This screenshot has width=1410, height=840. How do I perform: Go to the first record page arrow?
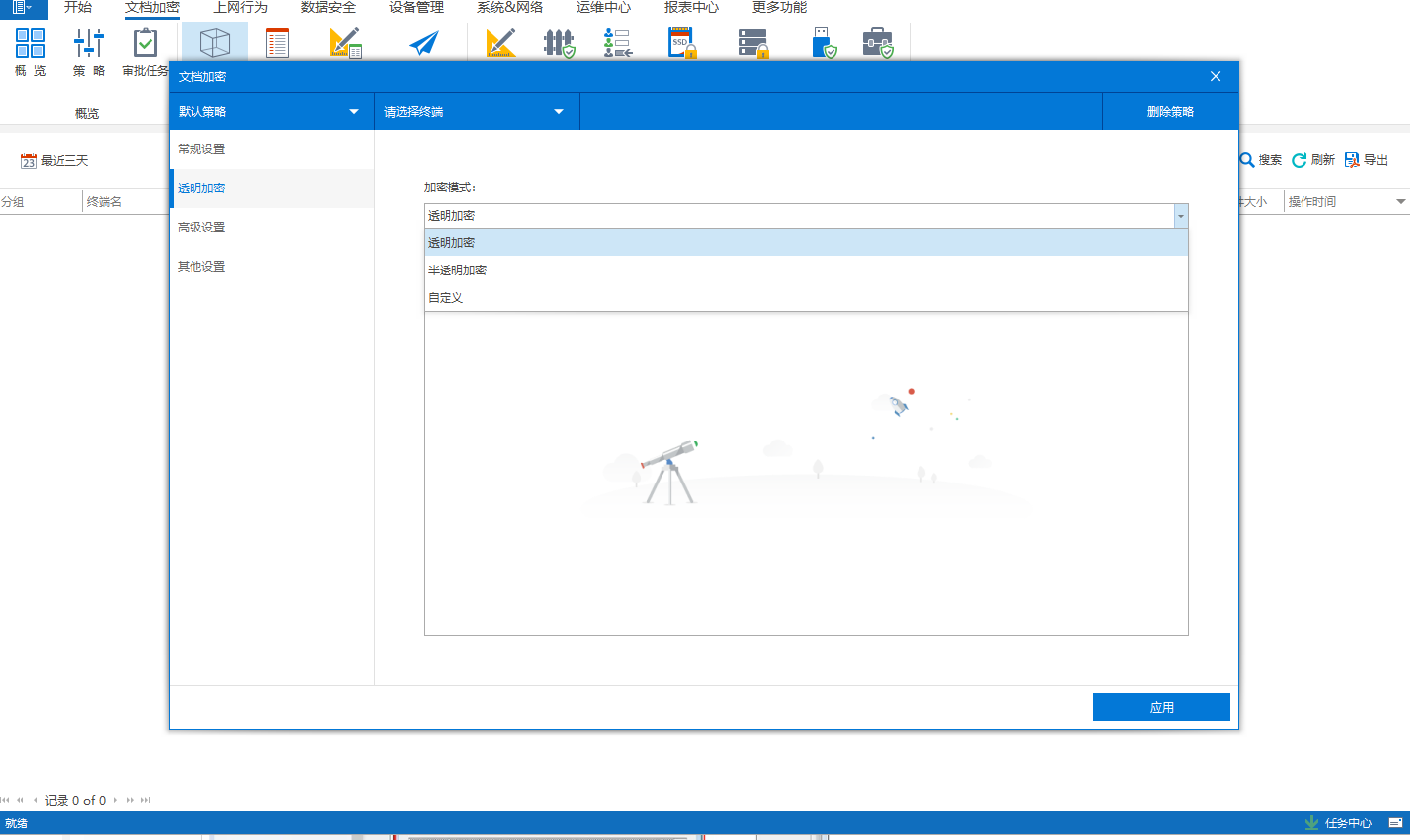point(6,800)
